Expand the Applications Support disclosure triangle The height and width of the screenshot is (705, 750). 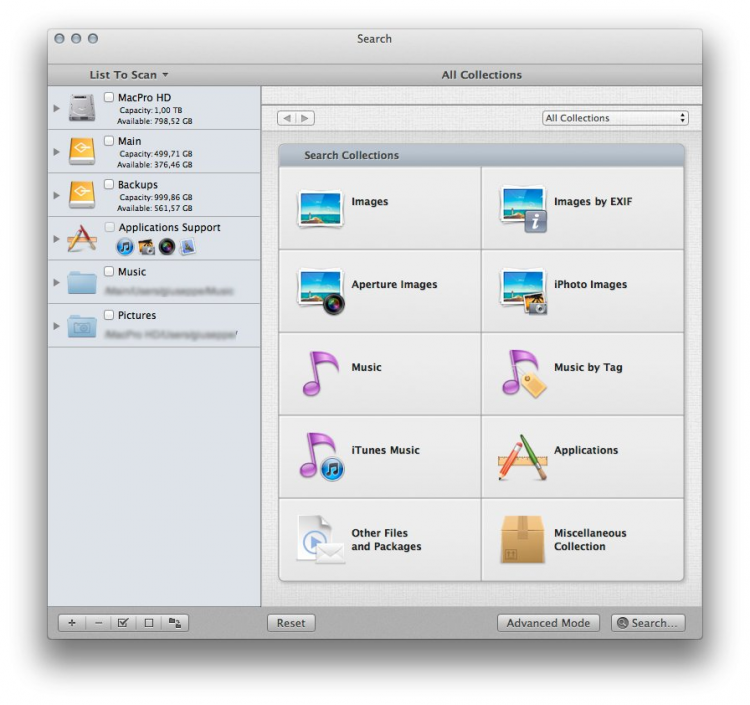56,238
